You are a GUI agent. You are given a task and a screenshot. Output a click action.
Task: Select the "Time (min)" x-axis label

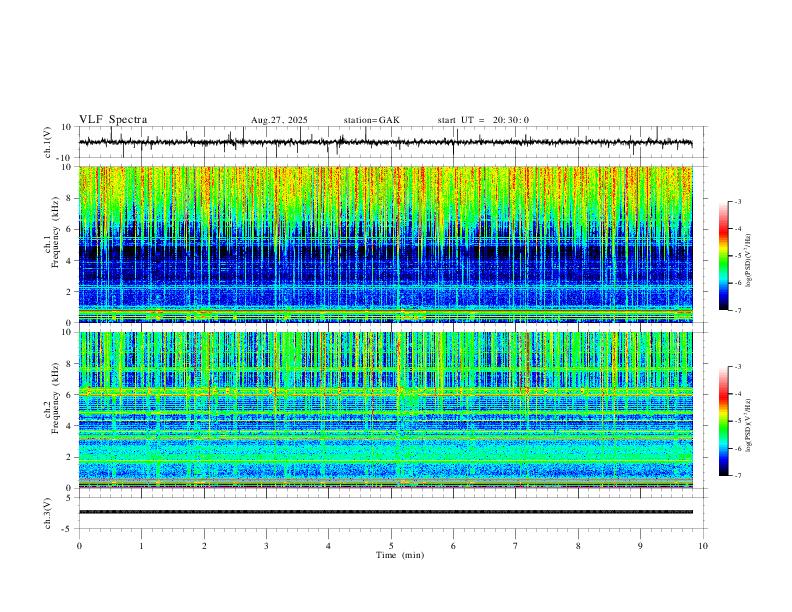click(400, 555)
